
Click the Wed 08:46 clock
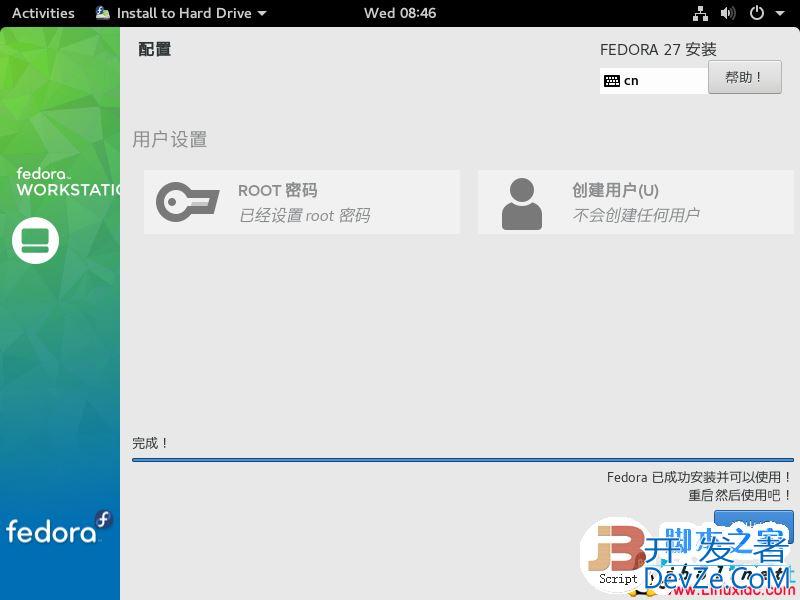[400, 13]
